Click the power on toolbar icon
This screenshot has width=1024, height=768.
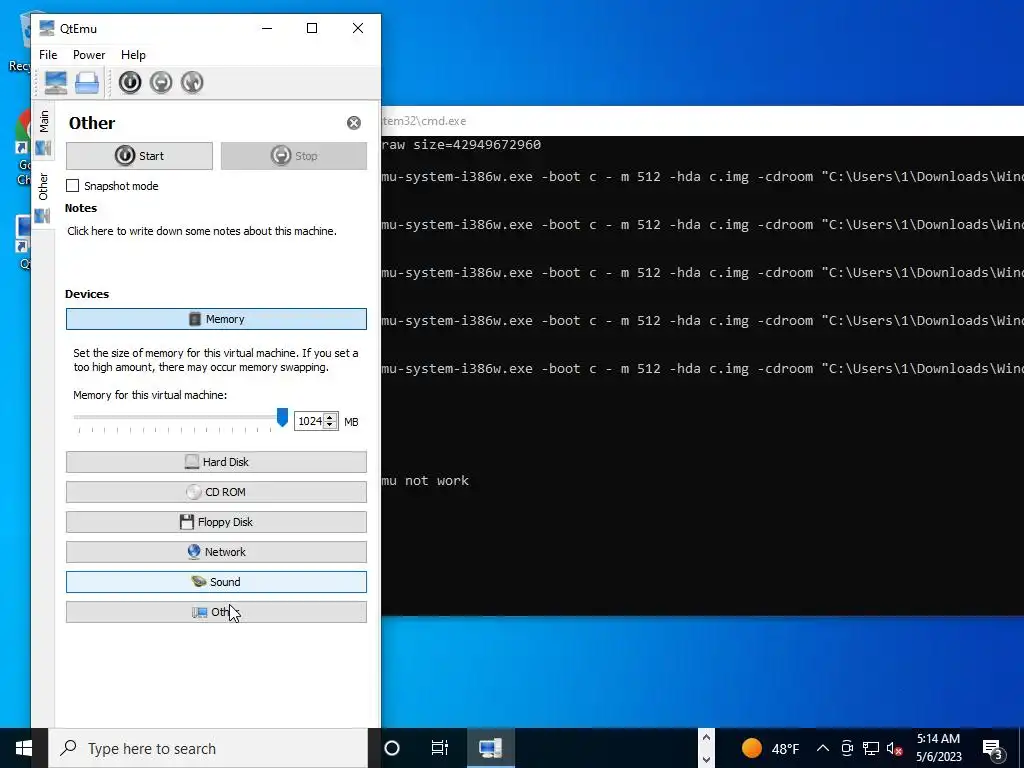(130, 82)
